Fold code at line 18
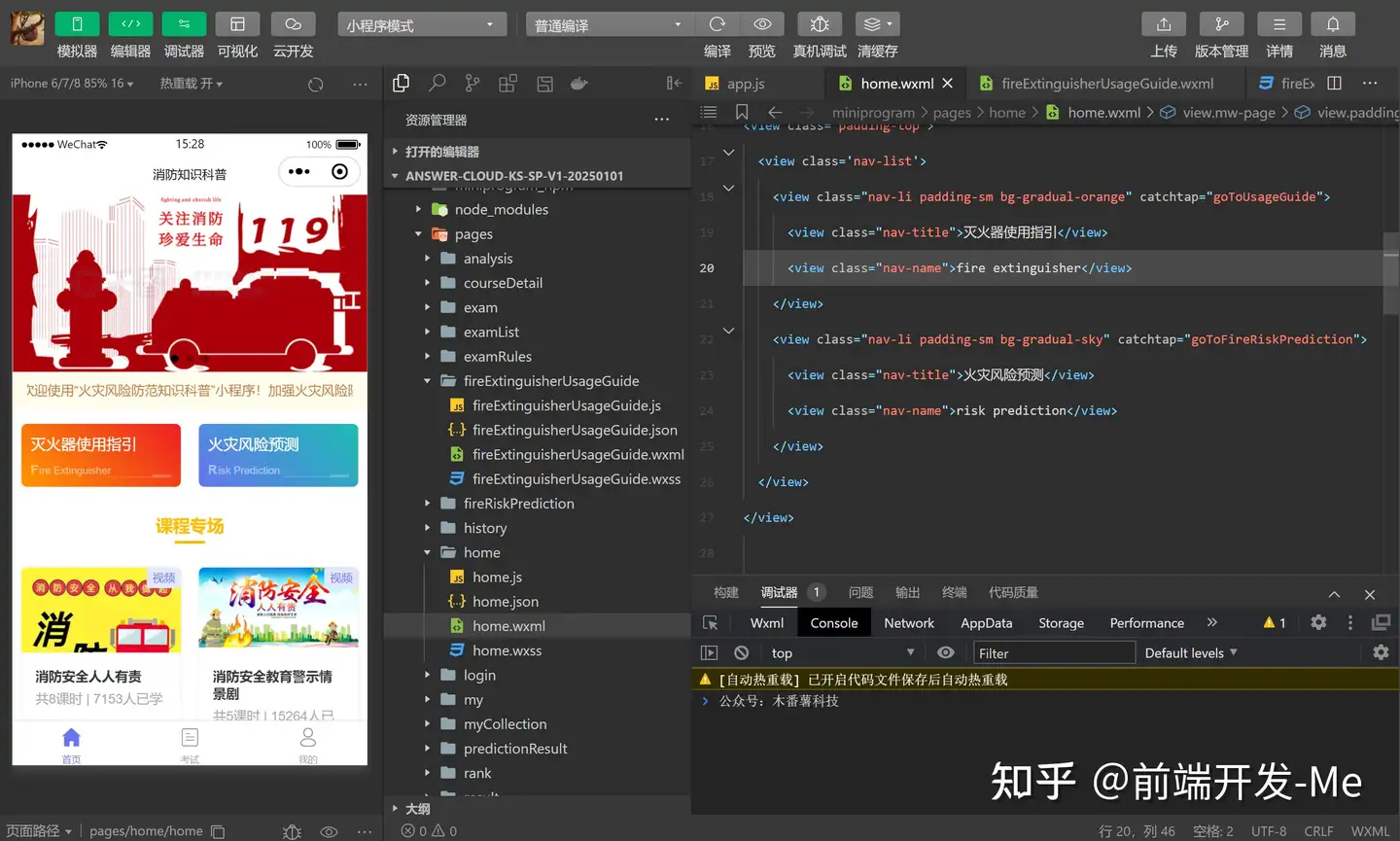Viewport: 1400px width, 841px height. 728,188
